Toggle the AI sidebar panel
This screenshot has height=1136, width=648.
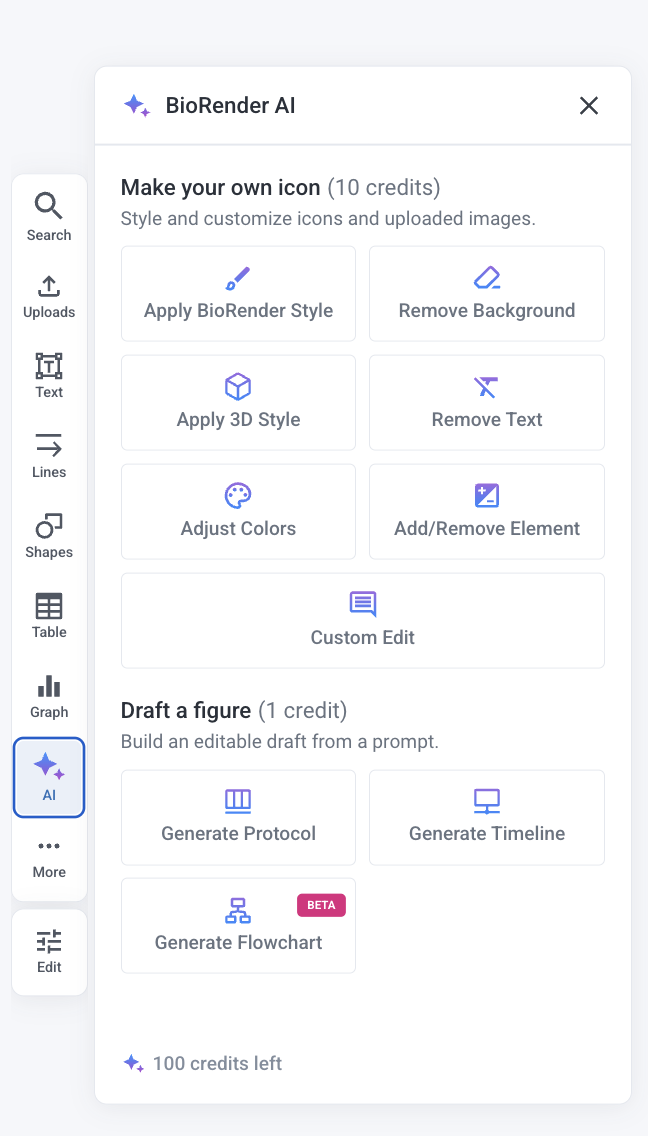[49, 777]
